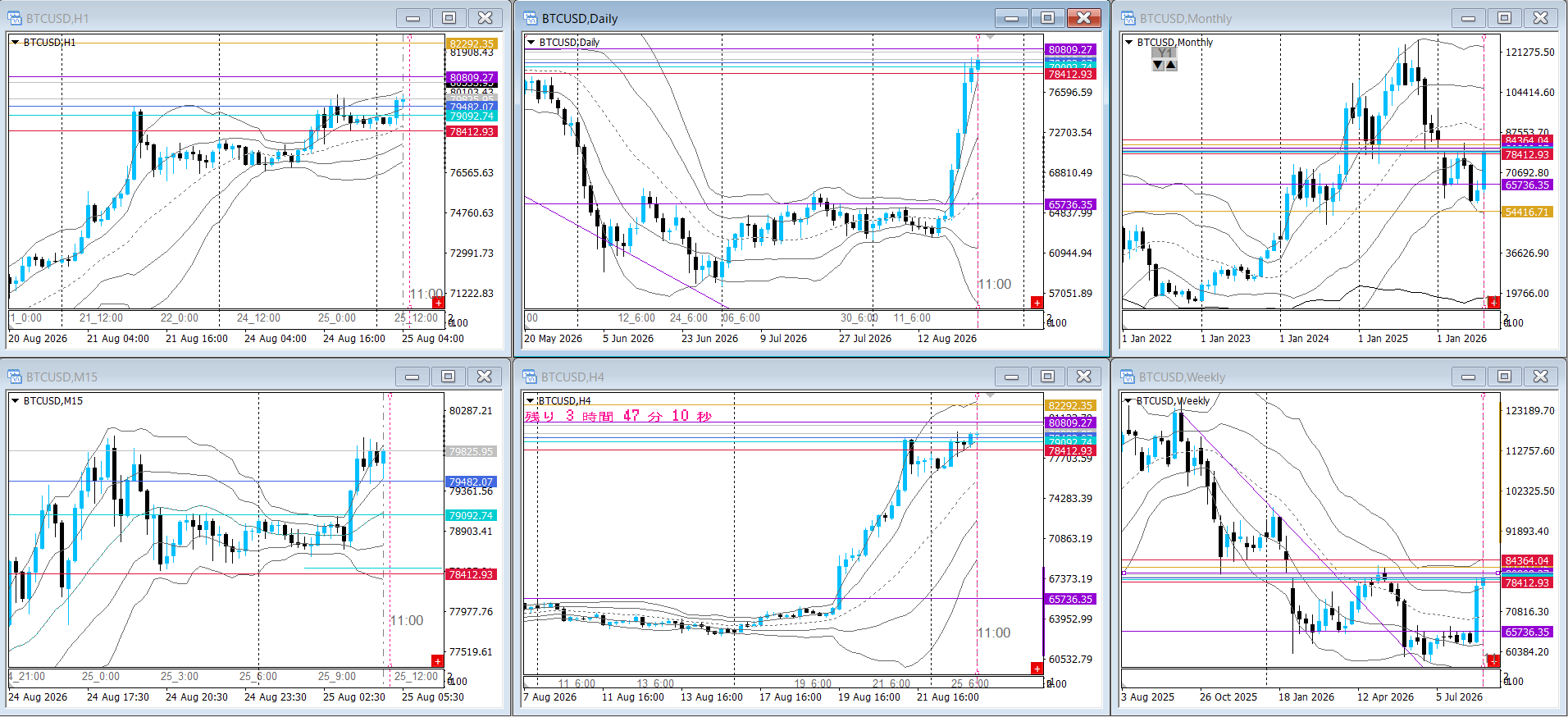1568x717 pixels.
Task: Click the Y1 down arrow in Monthly chart
Action: click(1158, 65)
